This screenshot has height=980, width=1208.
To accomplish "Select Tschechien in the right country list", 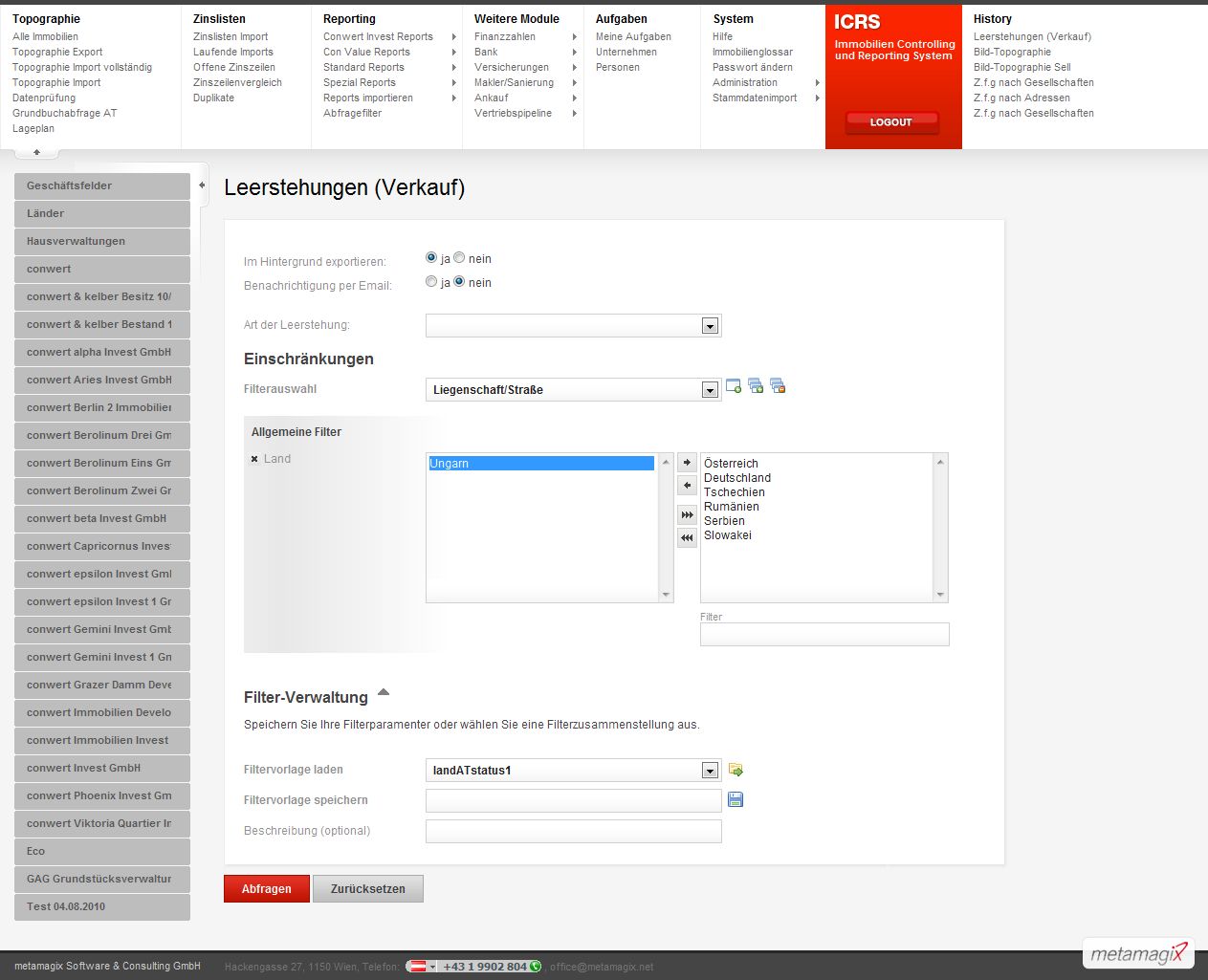I will point(735,492).
